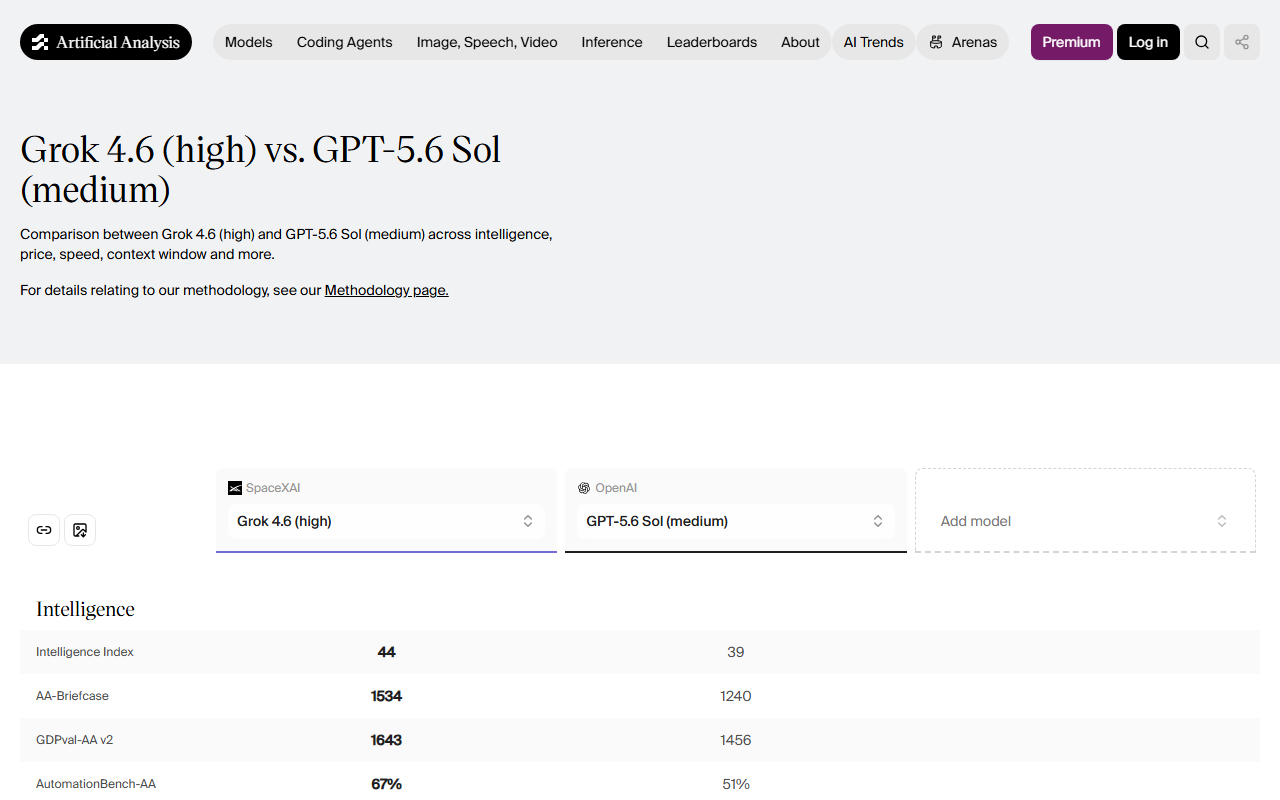Open the Add model dropdown
Screen dimensions: 1280x800
(x=1085, y=521)
